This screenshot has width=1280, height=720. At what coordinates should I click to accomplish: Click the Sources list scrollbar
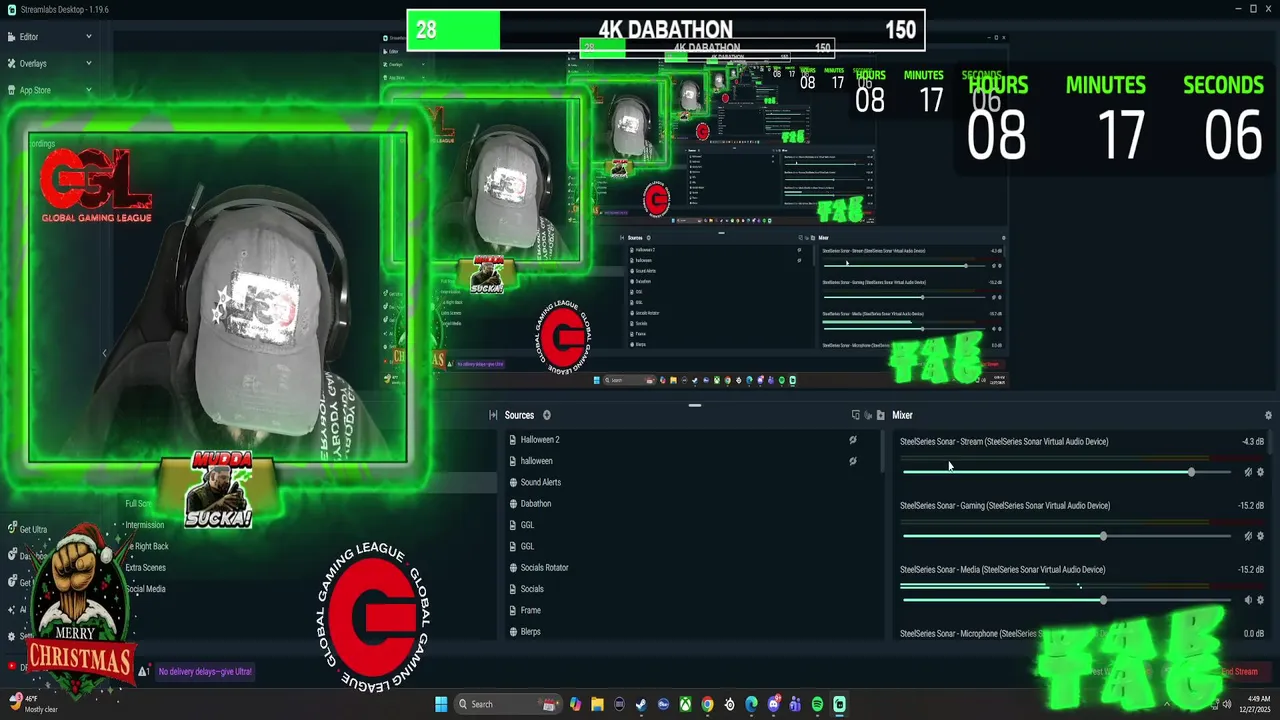coord(882,453)
